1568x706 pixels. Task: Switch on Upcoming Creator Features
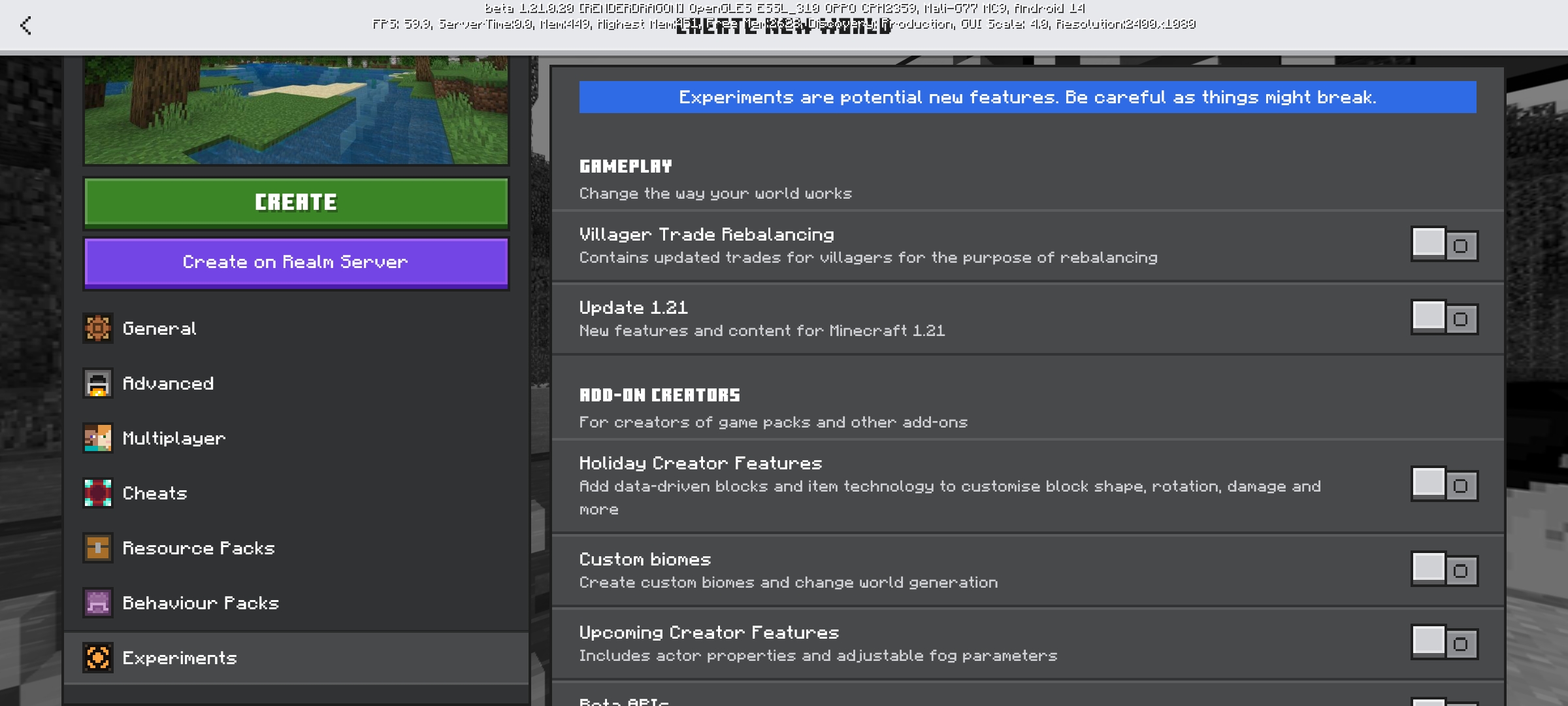tap(1444, 643)
